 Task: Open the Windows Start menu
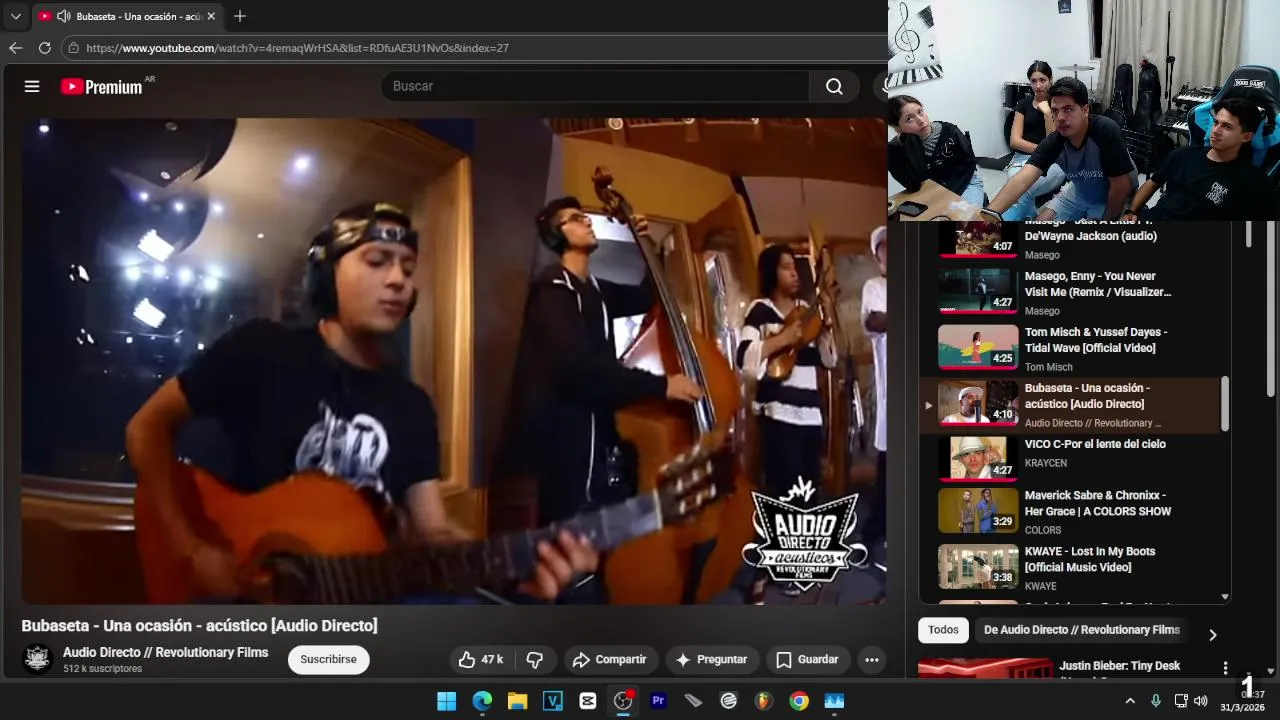coord(446,701)
